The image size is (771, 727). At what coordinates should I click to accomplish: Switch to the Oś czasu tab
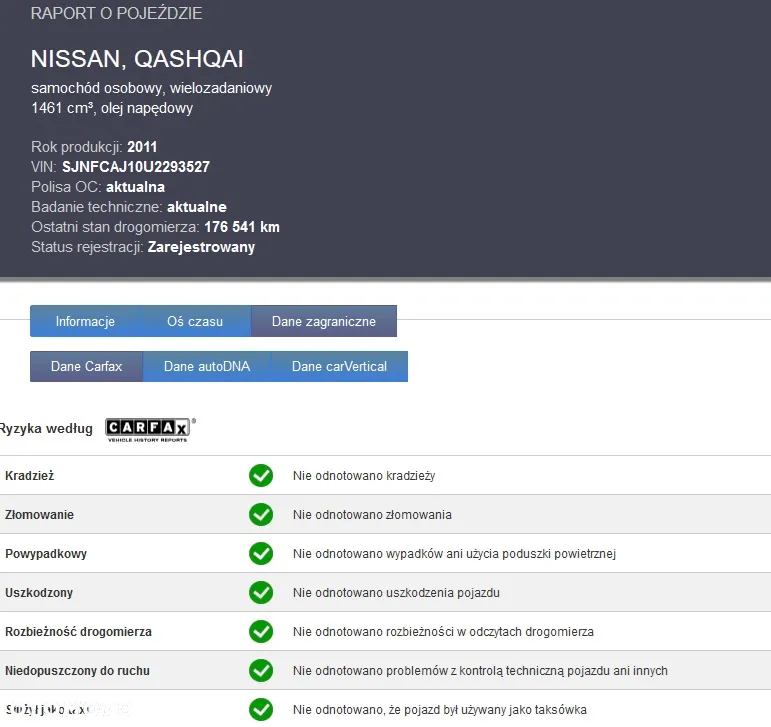point(195,321)
